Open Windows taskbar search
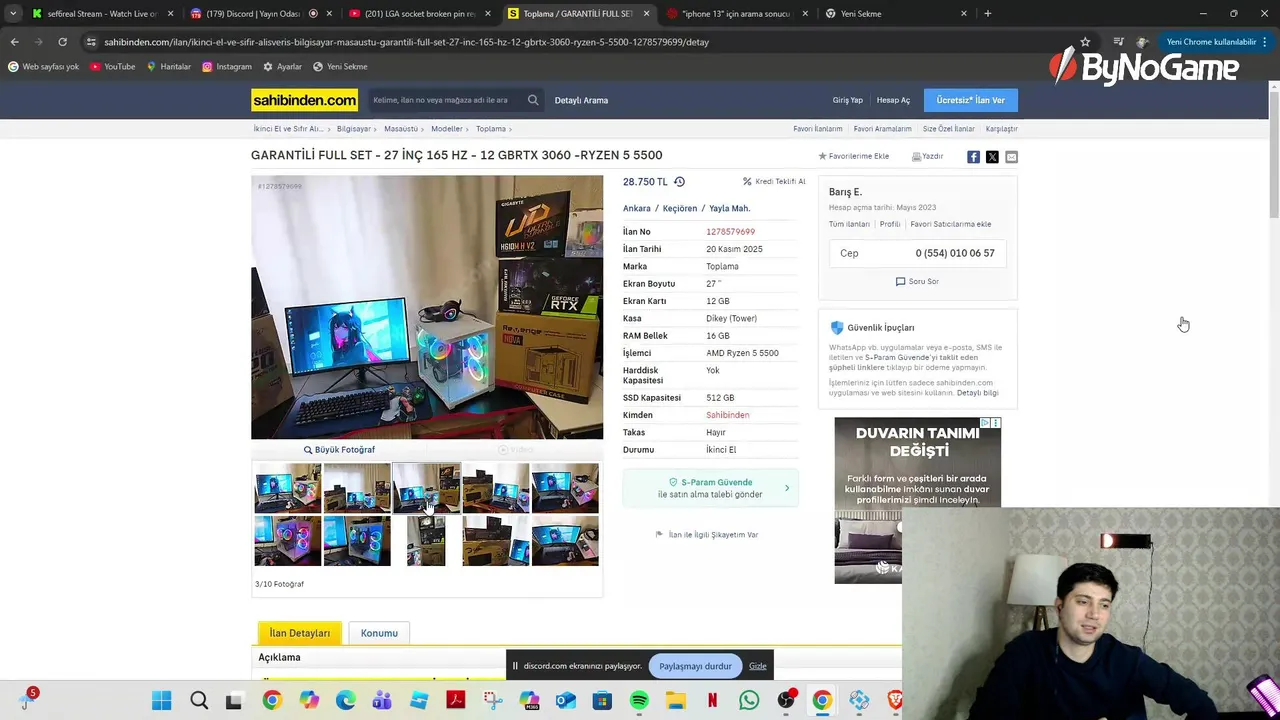 point(199,700)
